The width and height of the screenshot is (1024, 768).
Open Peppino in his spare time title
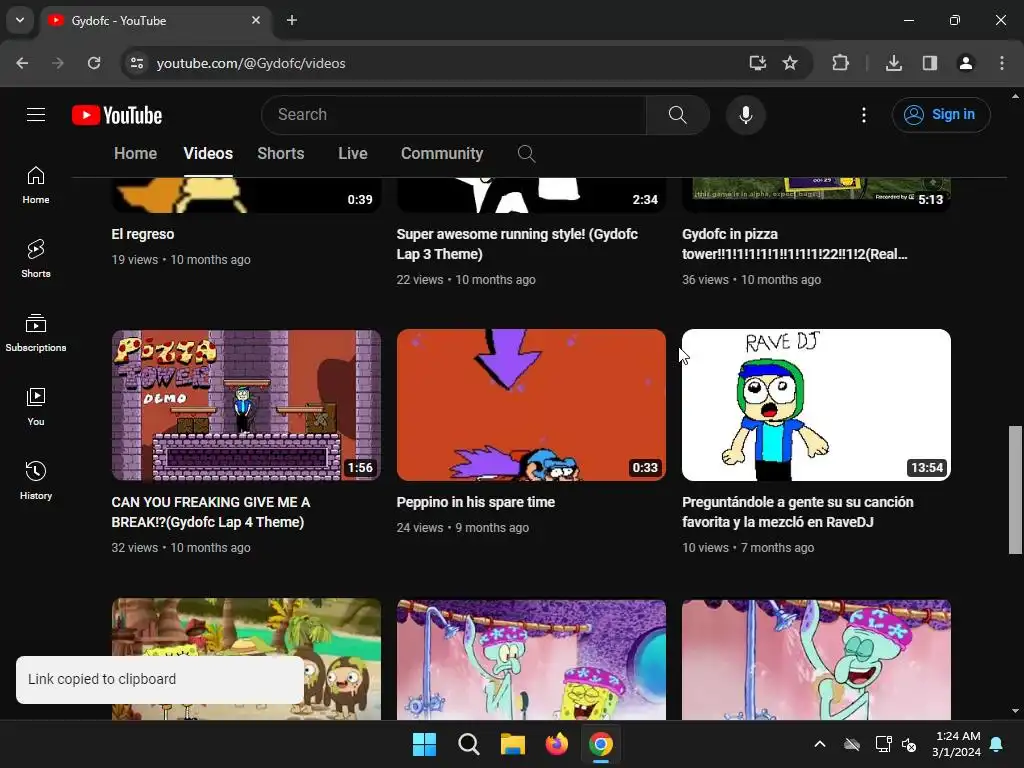pyautogui.click(x=475, y=502)
